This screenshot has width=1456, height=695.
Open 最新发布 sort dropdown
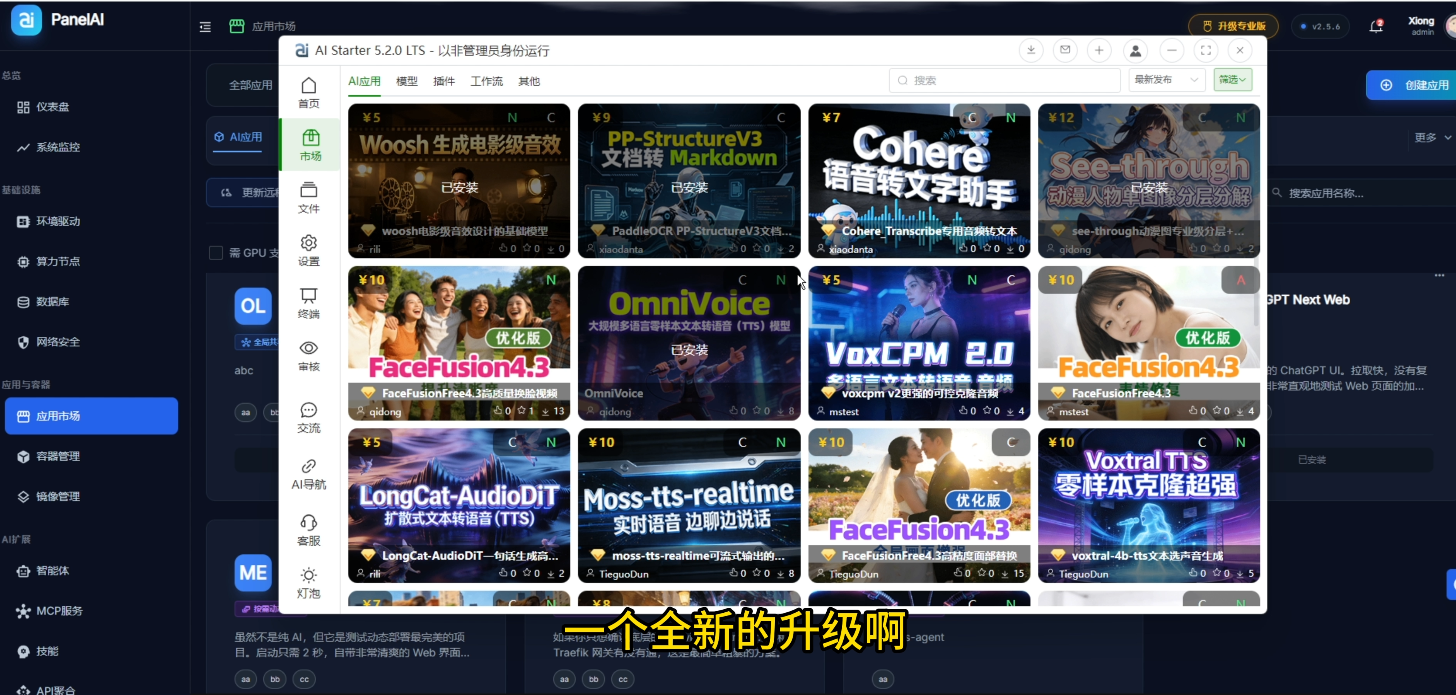(x=1167, y=80)
